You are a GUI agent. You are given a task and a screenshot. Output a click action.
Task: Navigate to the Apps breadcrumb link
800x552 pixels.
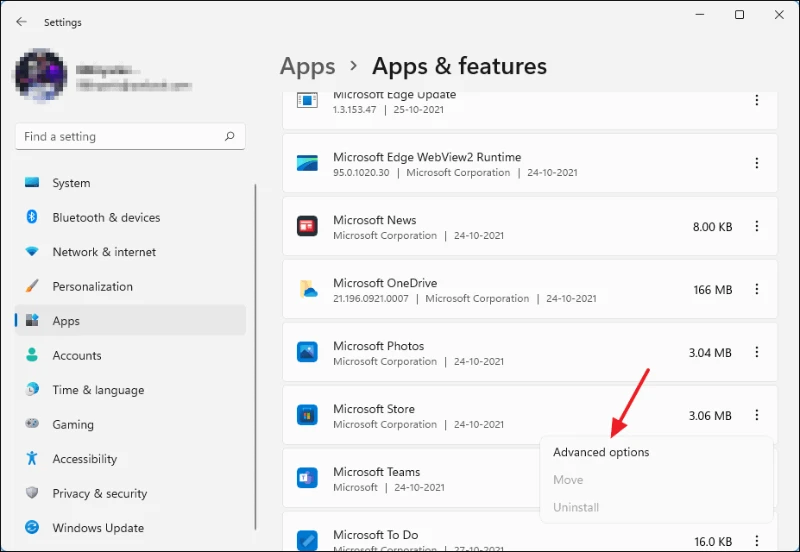pos(308,66)
